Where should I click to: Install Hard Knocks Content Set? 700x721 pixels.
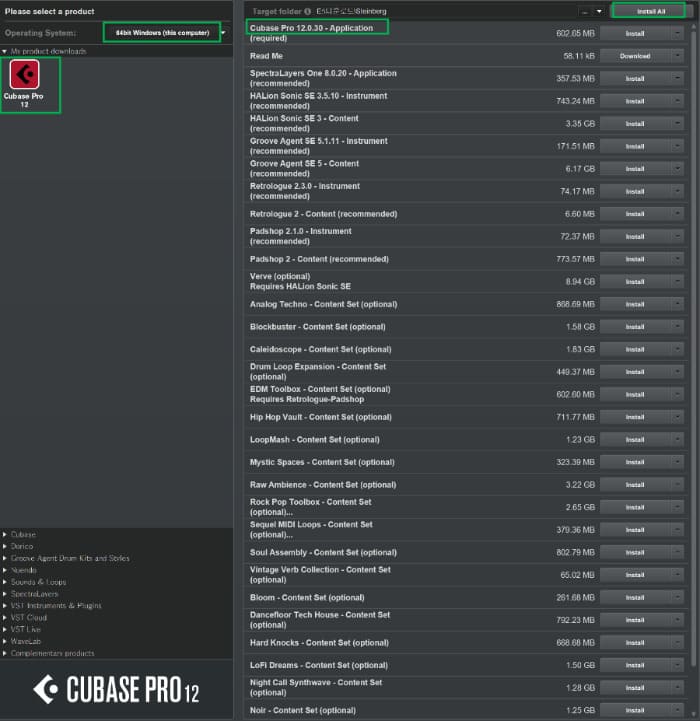(635, 642)
